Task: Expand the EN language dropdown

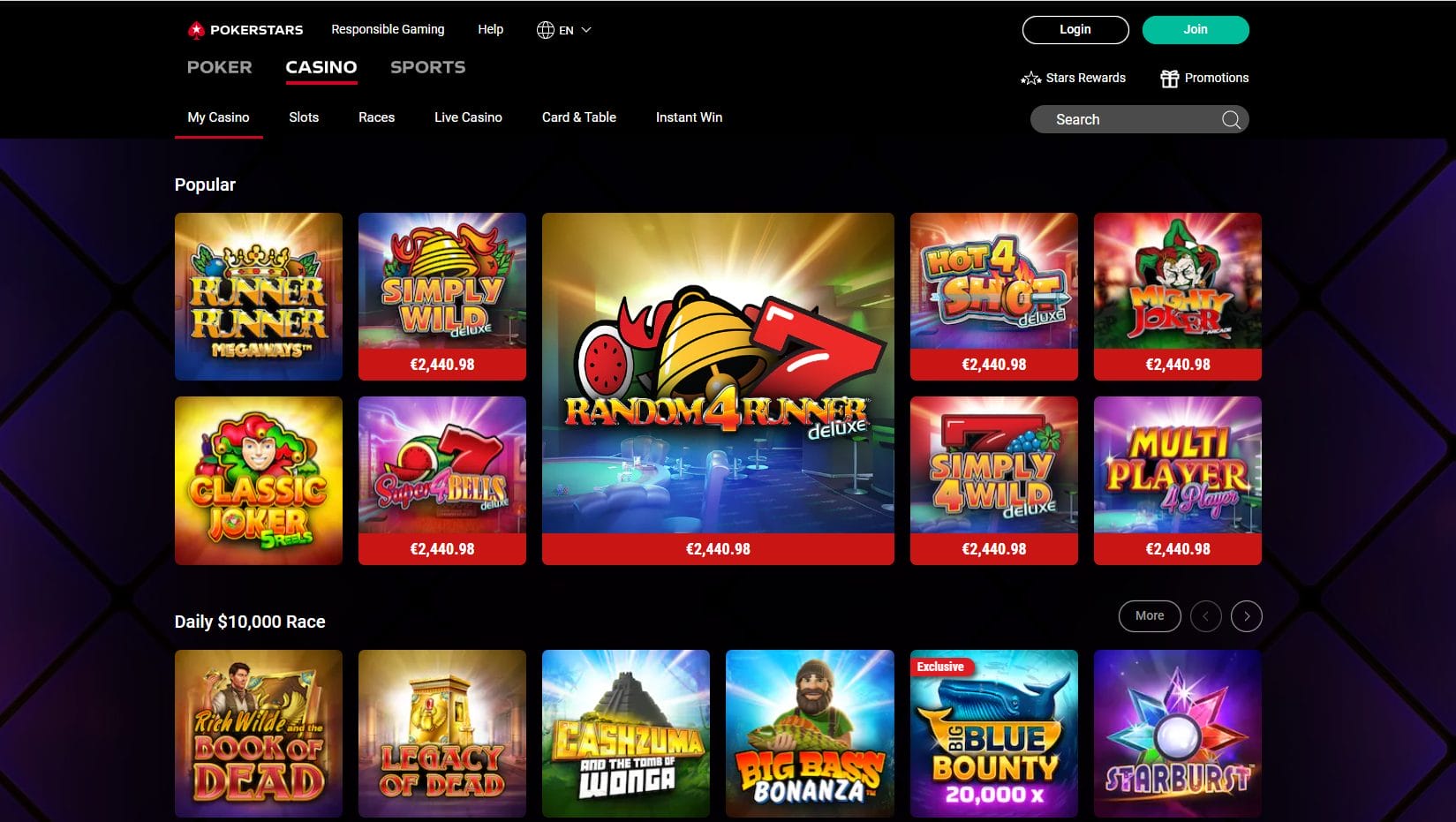Action: 587,29
